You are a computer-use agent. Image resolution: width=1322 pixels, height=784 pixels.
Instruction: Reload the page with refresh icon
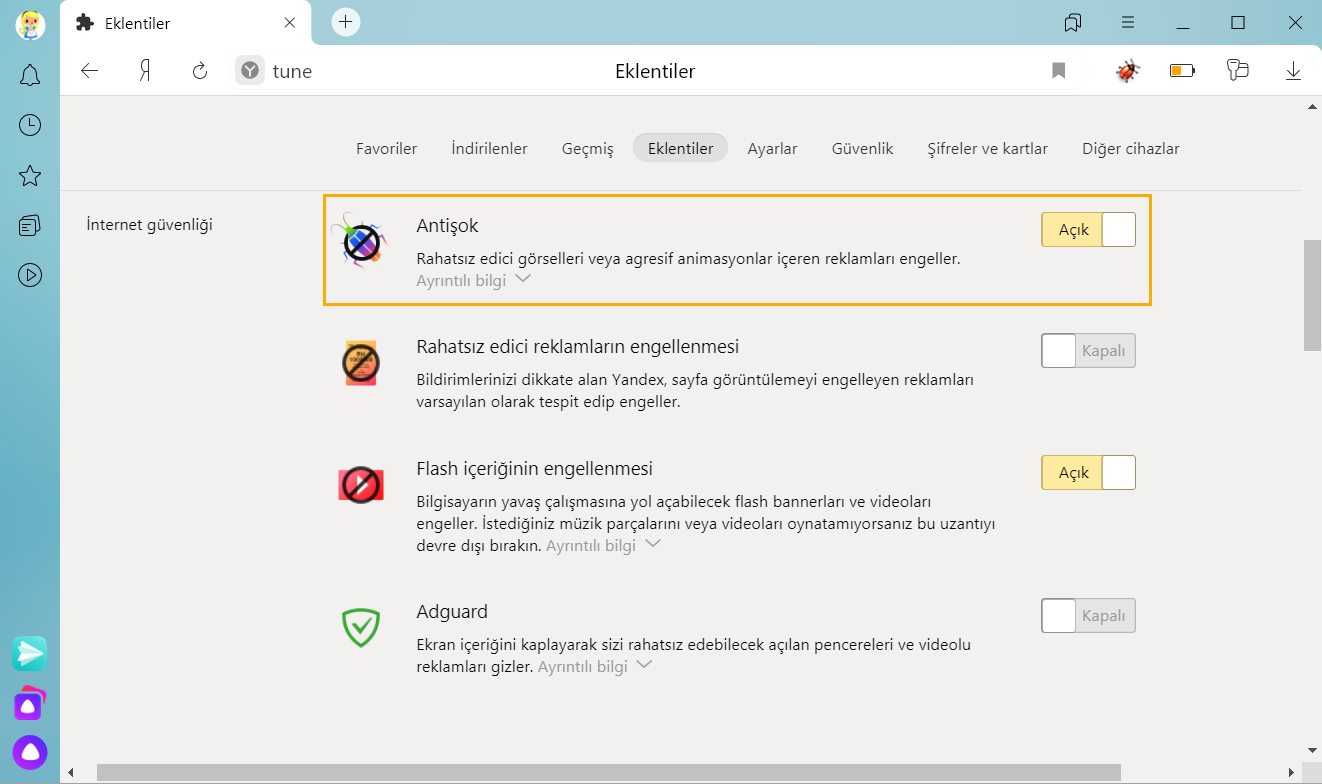pyautogui.click(x=200, y=71)
